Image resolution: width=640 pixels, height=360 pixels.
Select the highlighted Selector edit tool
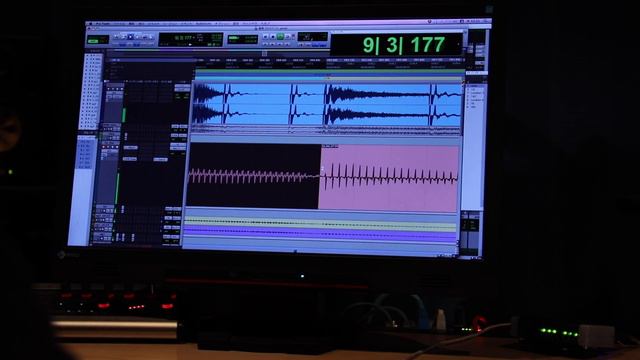pyautogui.click(x=130, y=37)
